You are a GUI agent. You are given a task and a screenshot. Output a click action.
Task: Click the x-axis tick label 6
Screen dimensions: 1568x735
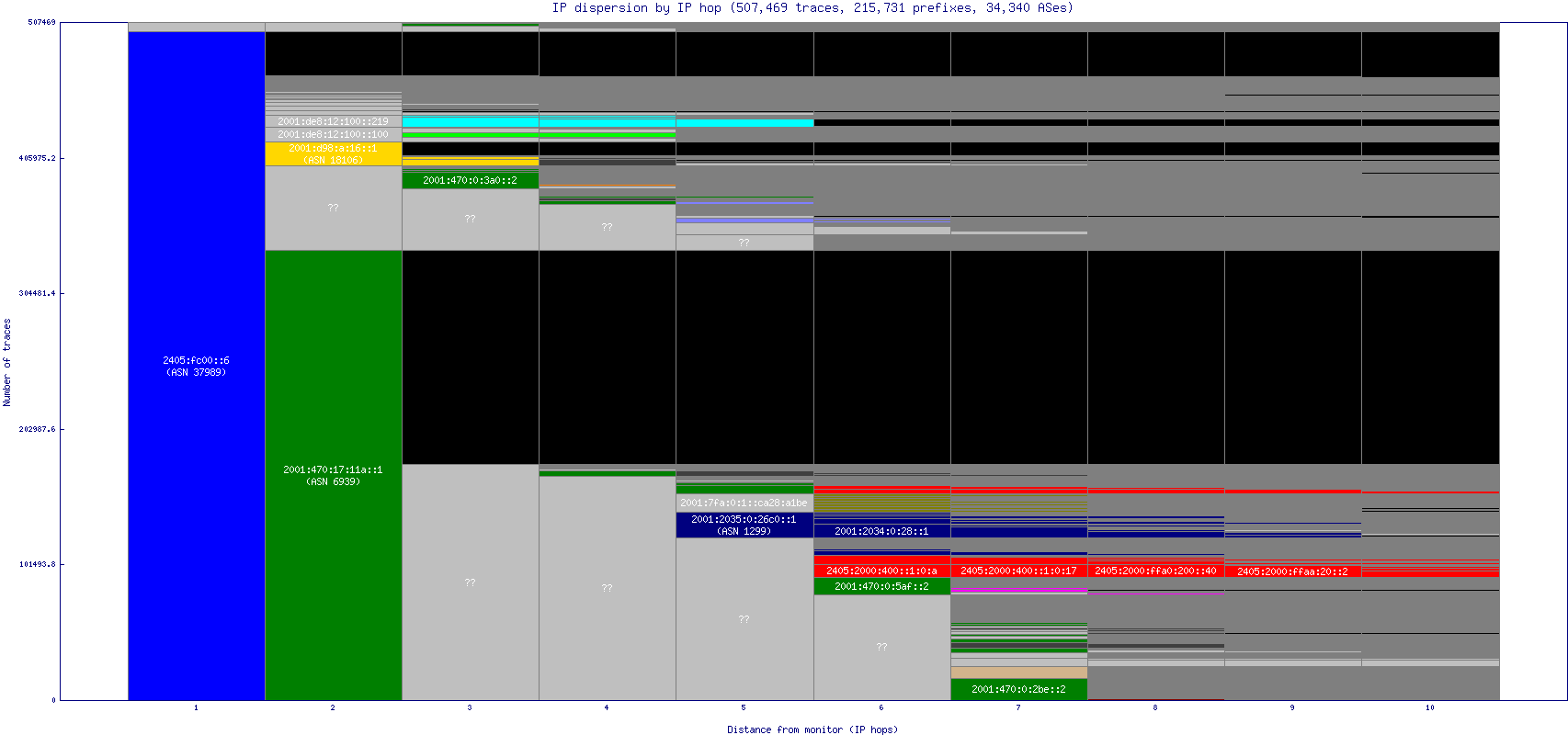click(881, 707)
